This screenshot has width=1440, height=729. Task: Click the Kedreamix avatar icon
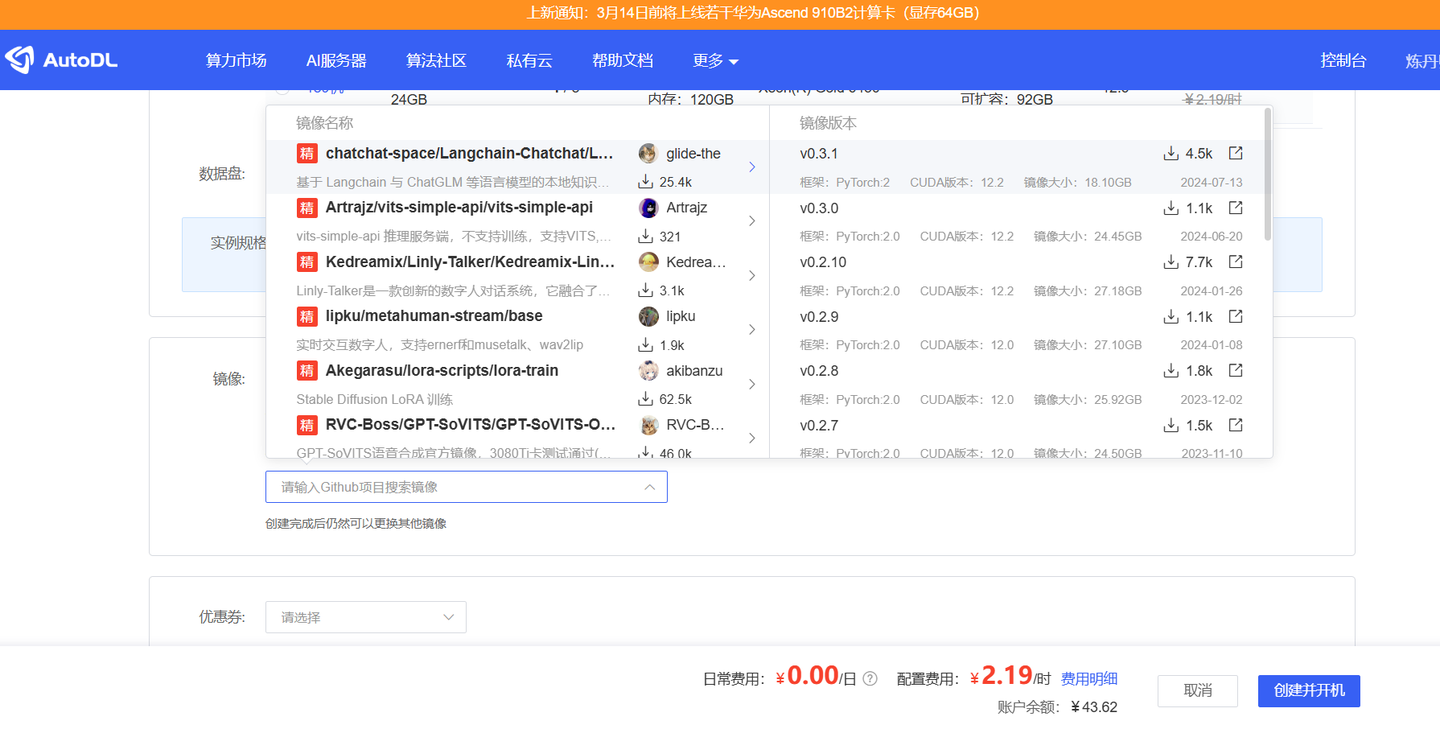[651, 262]
